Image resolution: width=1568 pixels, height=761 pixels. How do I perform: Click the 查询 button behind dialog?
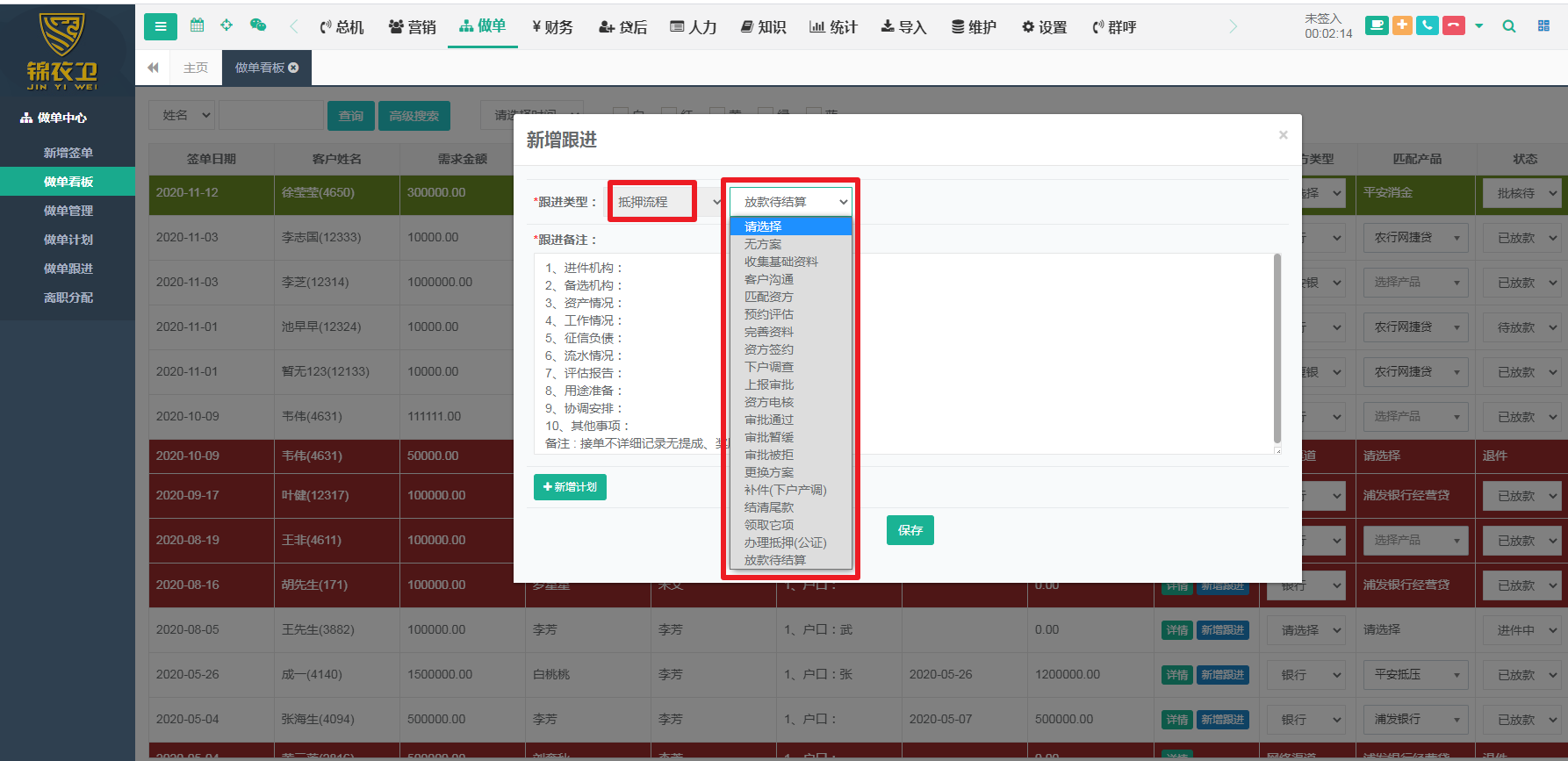coord(351,116)
